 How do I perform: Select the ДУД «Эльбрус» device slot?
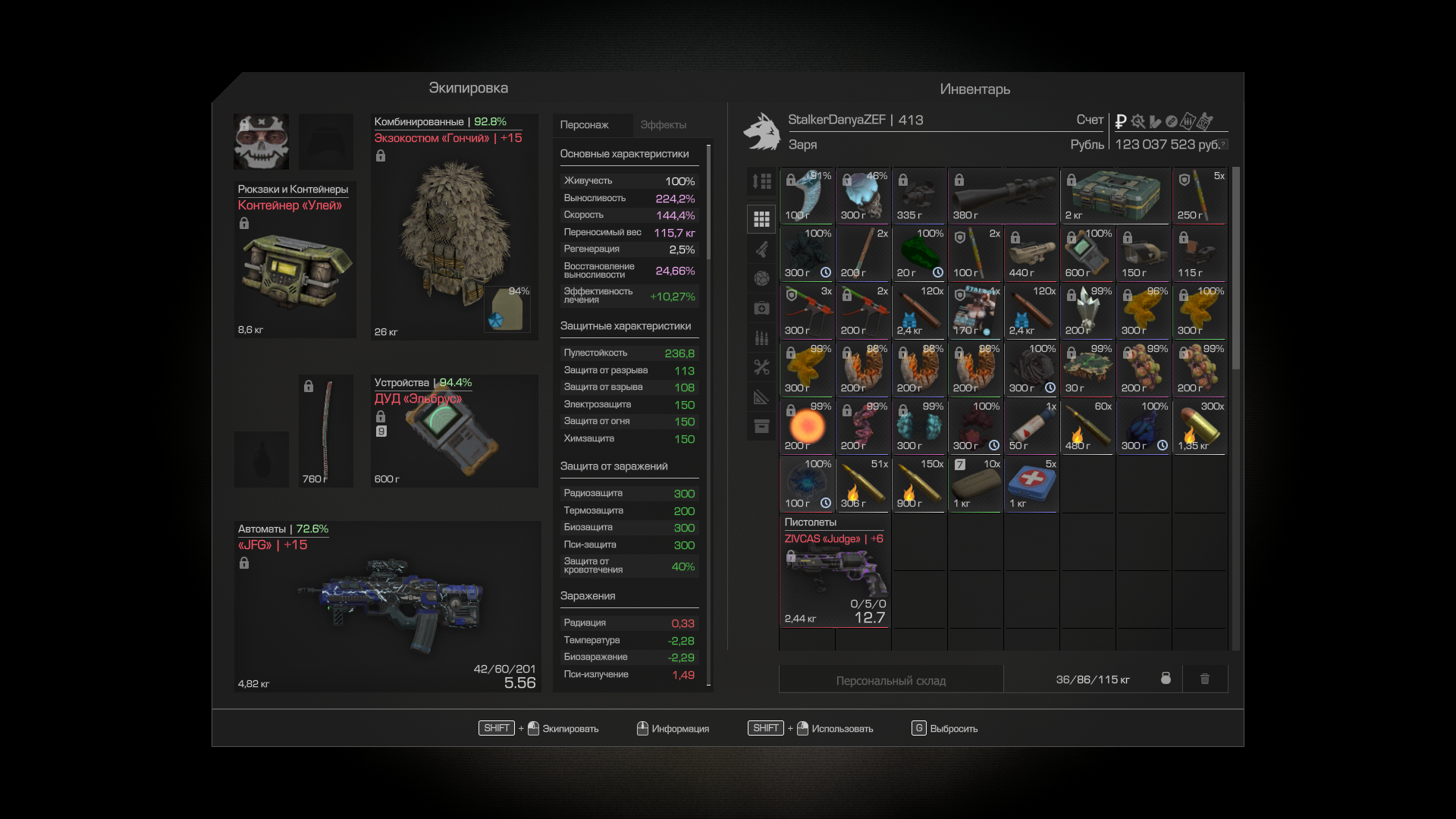pos(454,431)
